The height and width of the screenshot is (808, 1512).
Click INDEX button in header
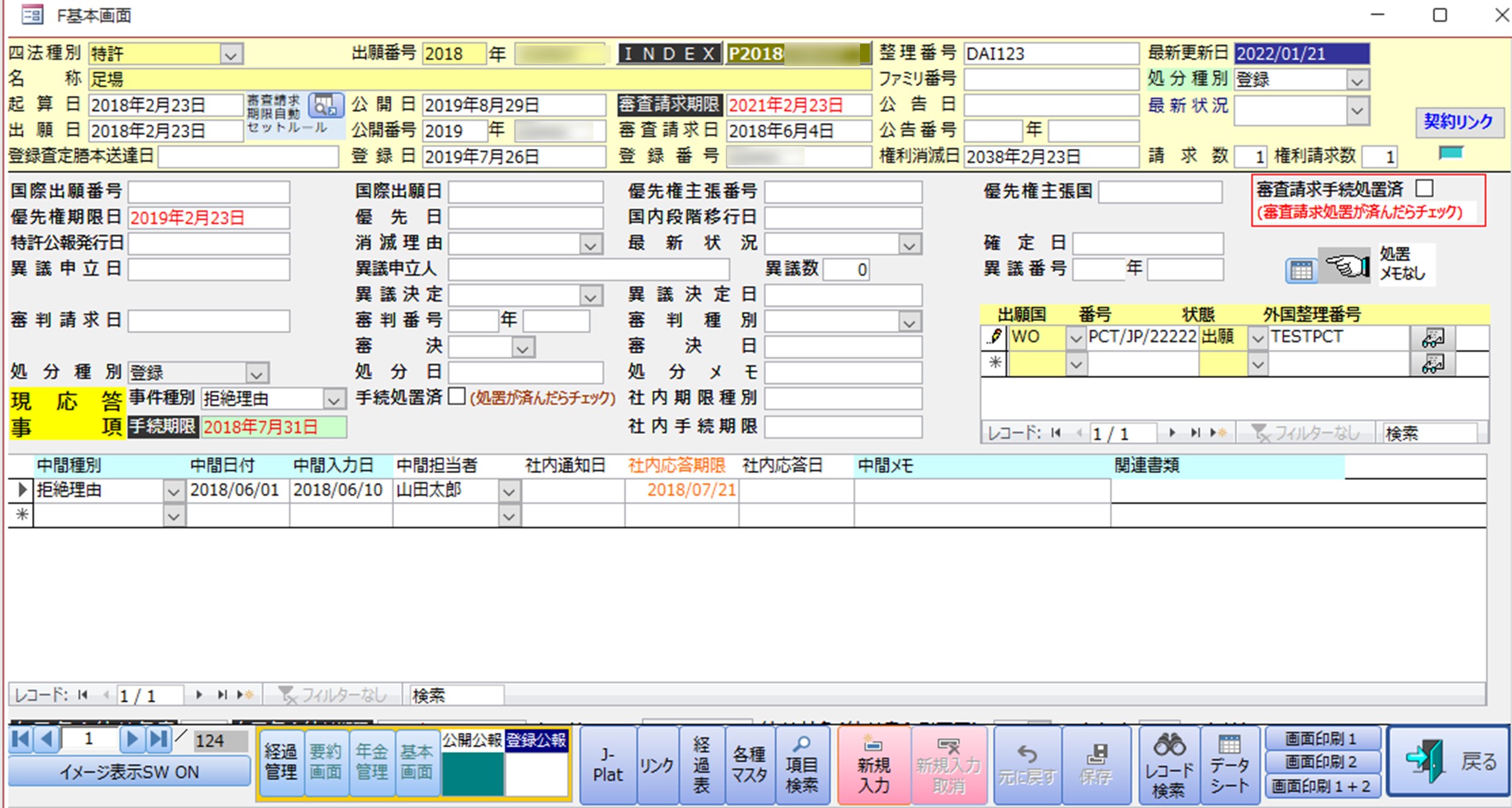pyautogui.click(x=670, y=54)
